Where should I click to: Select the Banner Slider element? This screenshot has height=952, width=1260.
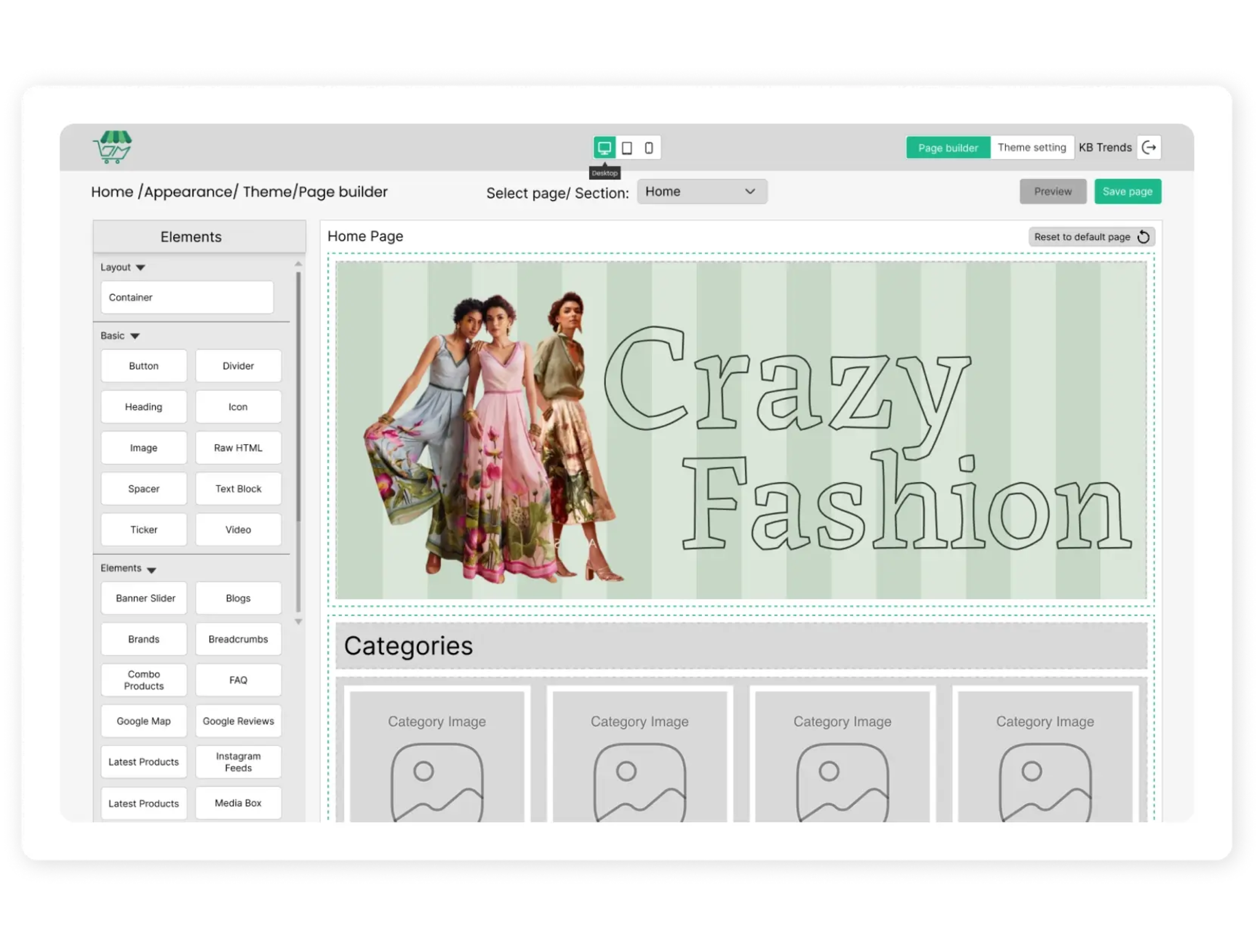click(144, 598)
